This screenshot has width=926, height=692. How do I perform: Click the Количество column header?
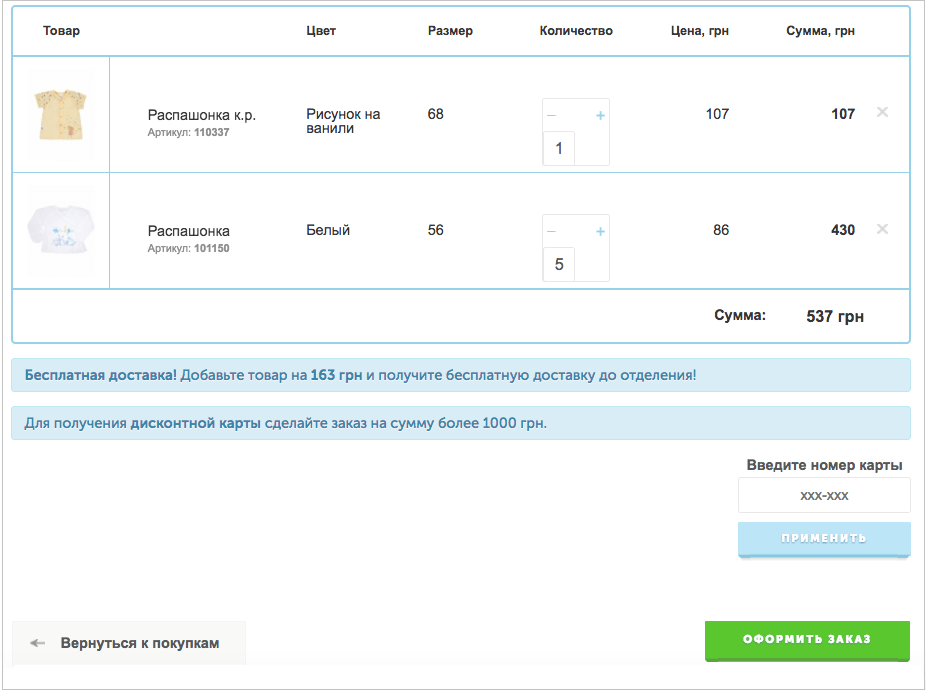pyautogui.click(x=576, y=31)
